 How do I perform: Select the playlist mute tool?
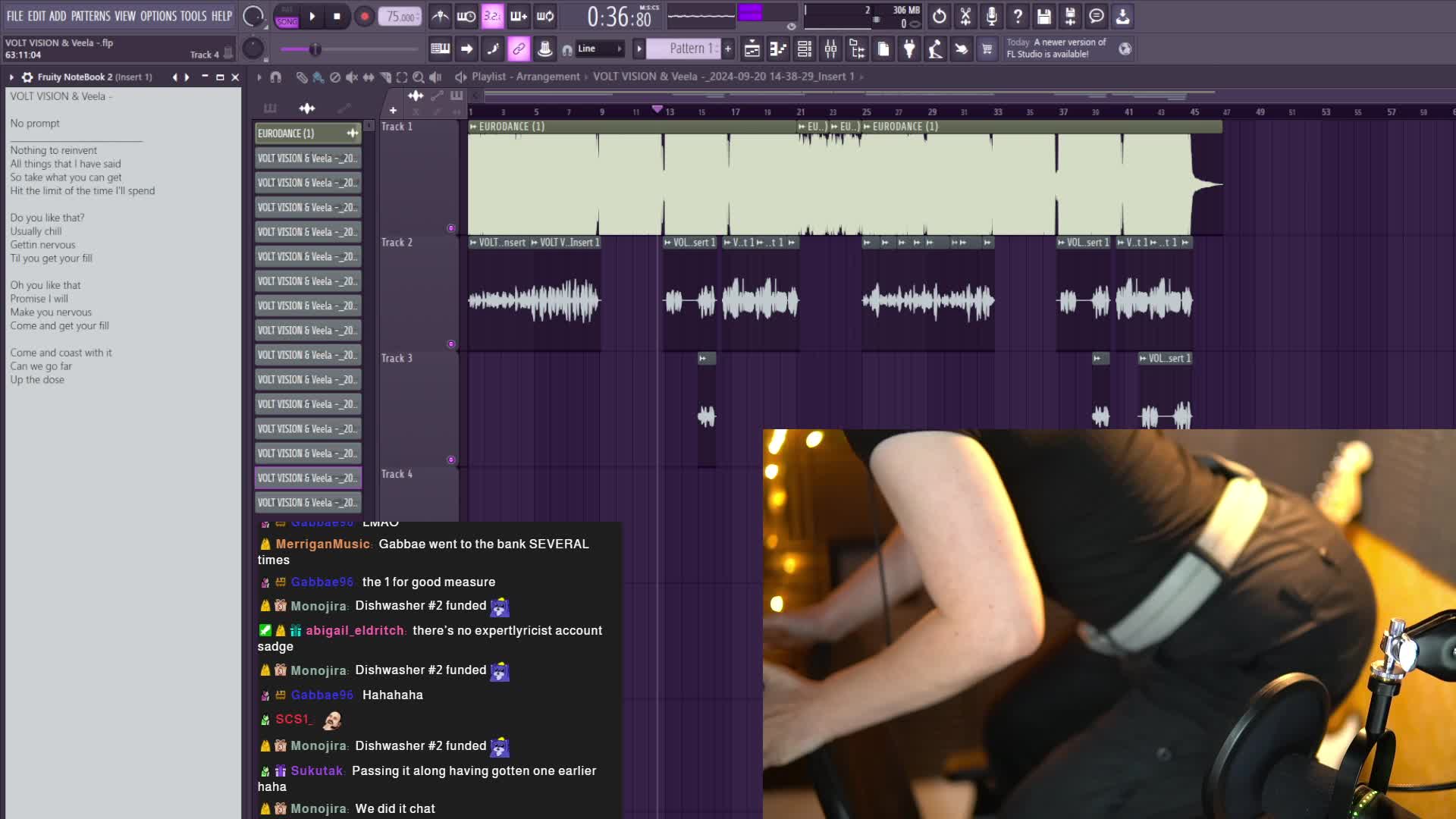tap(352, 77)
